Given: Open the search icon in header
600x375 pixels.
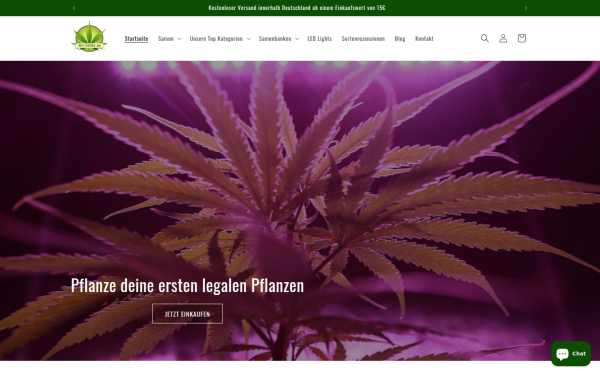Looking at the screenshot, I should coord(484,38).
